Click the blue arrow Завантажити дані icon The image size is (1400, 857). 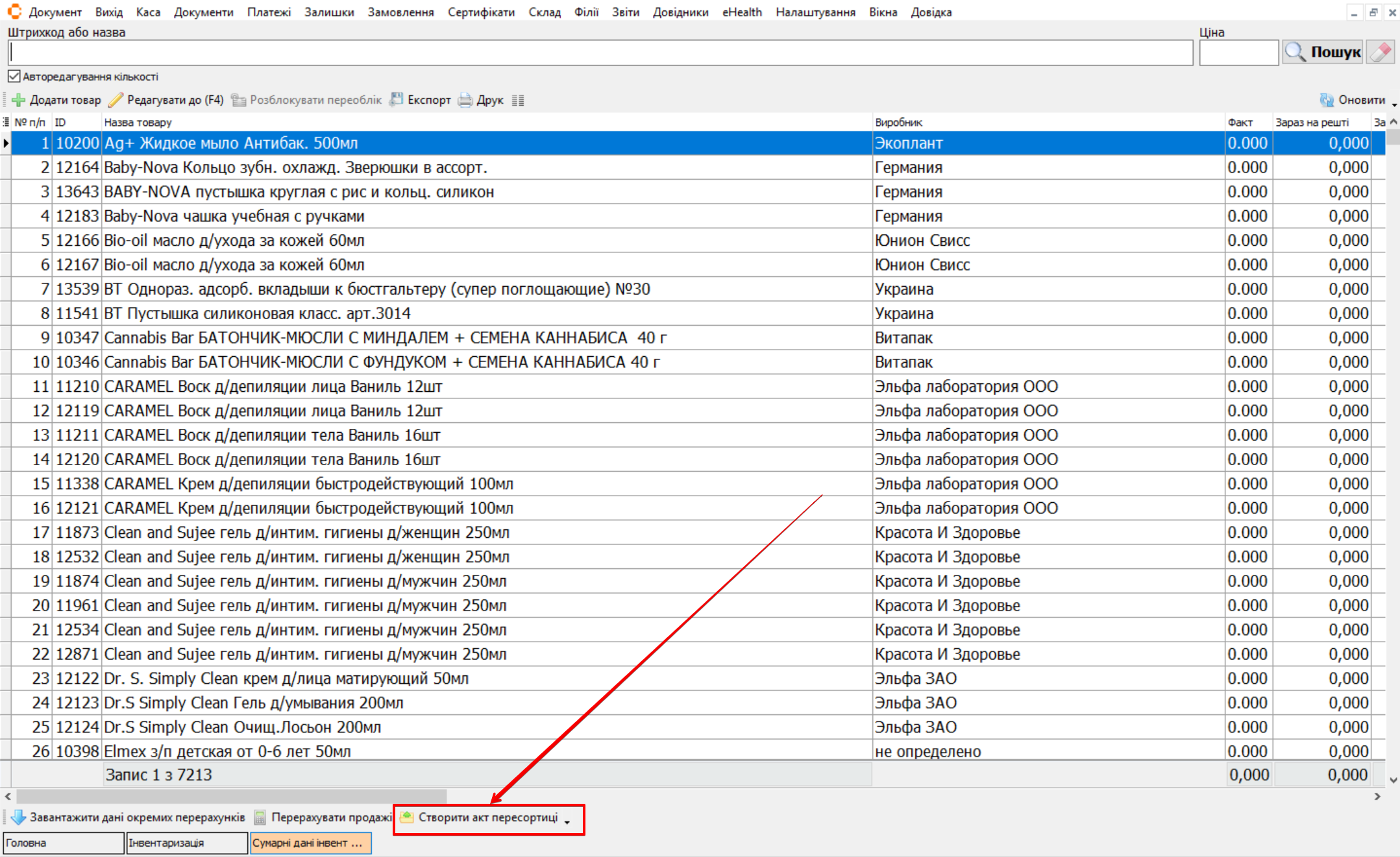tap(18, 817)
